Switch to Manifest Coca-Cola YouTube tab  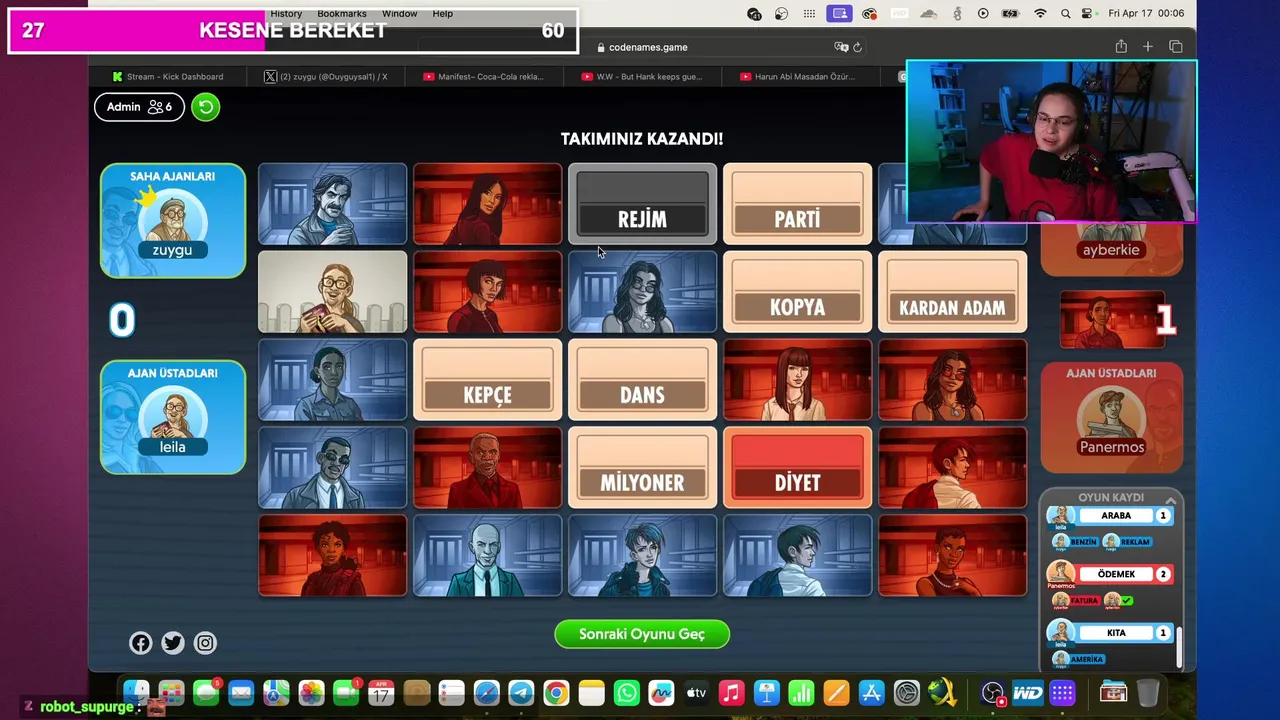point(485,76)
